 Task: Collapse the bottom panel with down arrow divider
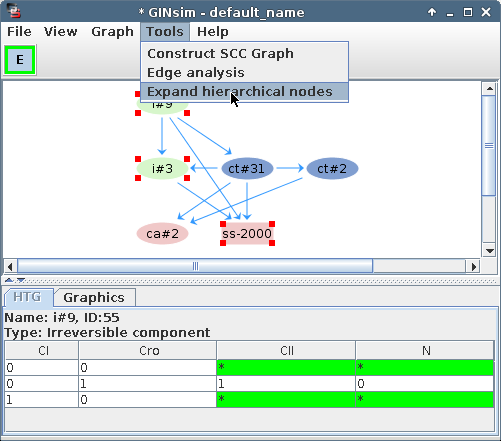point(21,280)
